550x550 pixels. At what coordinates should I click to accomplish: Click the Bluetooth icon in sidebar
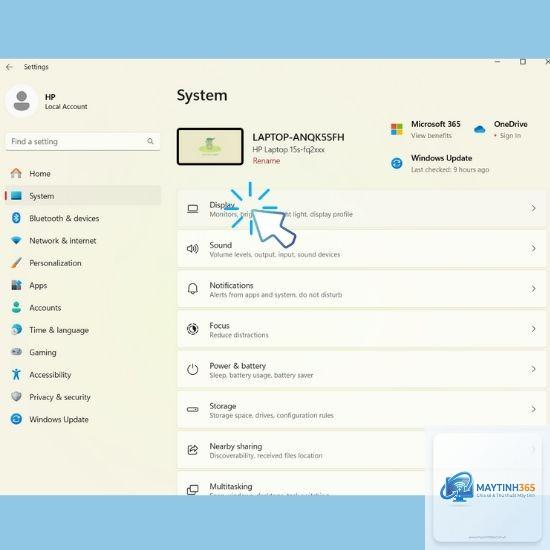16,218
